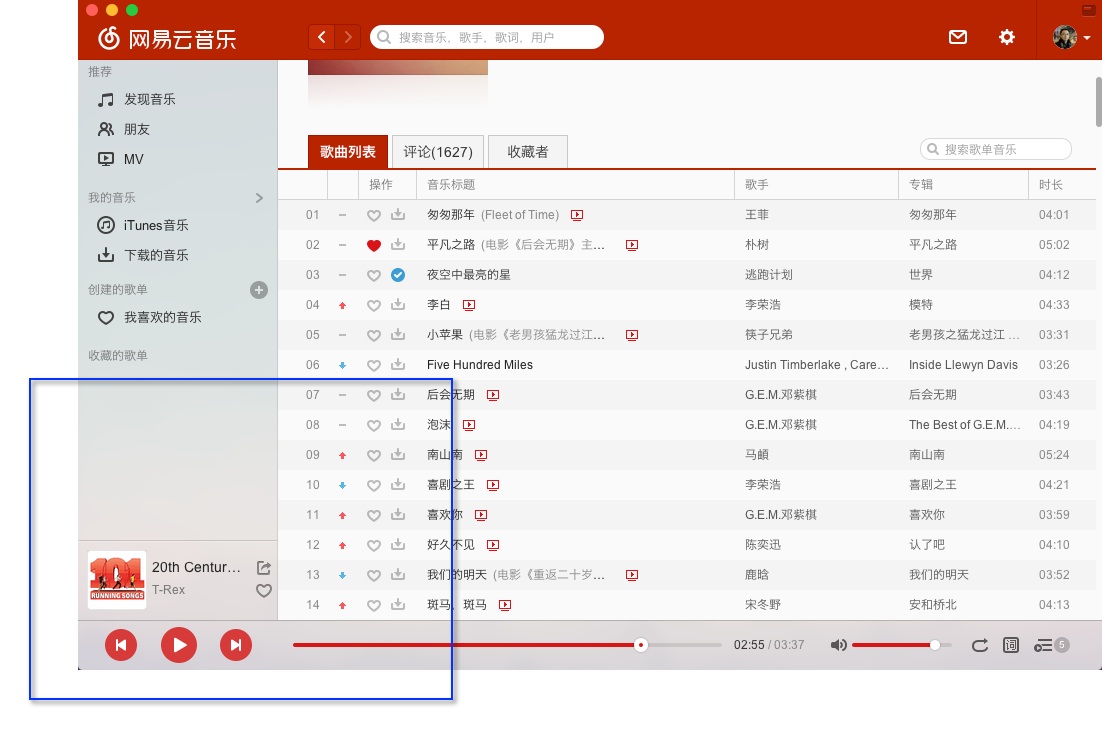Focus the main music search field
Screen dimensions: 1102x735
pos(486,37)
